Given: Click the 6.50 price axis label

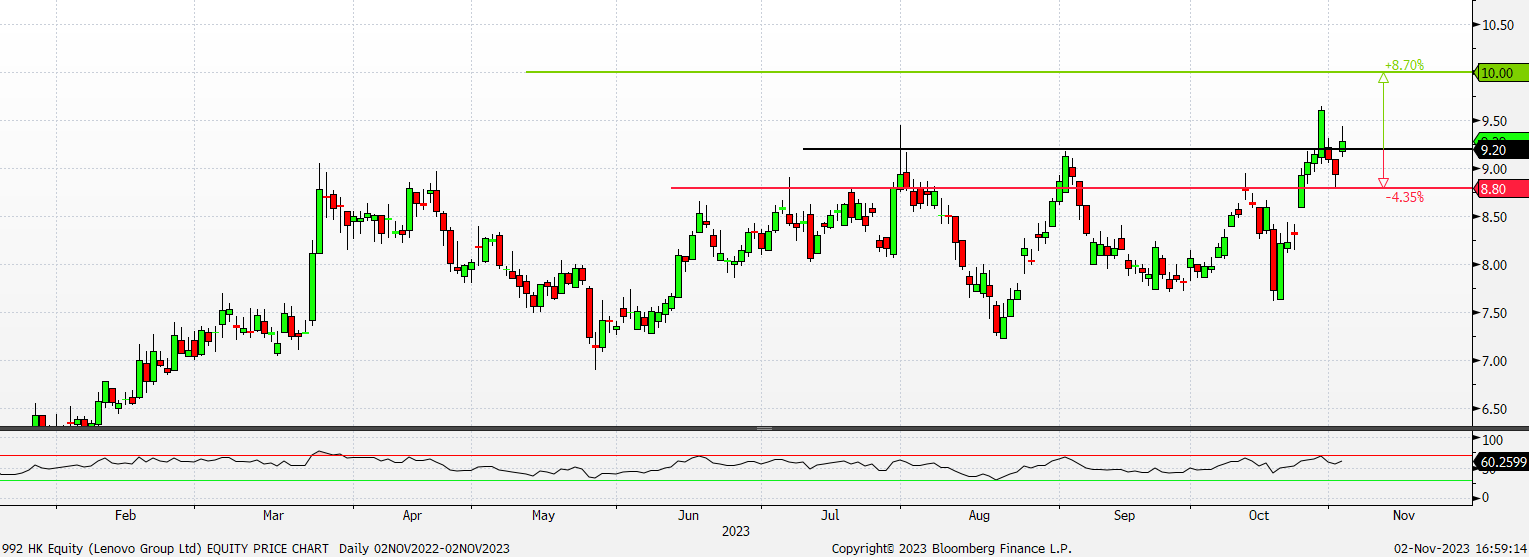Looking at the screenshot, I should pyautogui.click(x=1493, y=409).
